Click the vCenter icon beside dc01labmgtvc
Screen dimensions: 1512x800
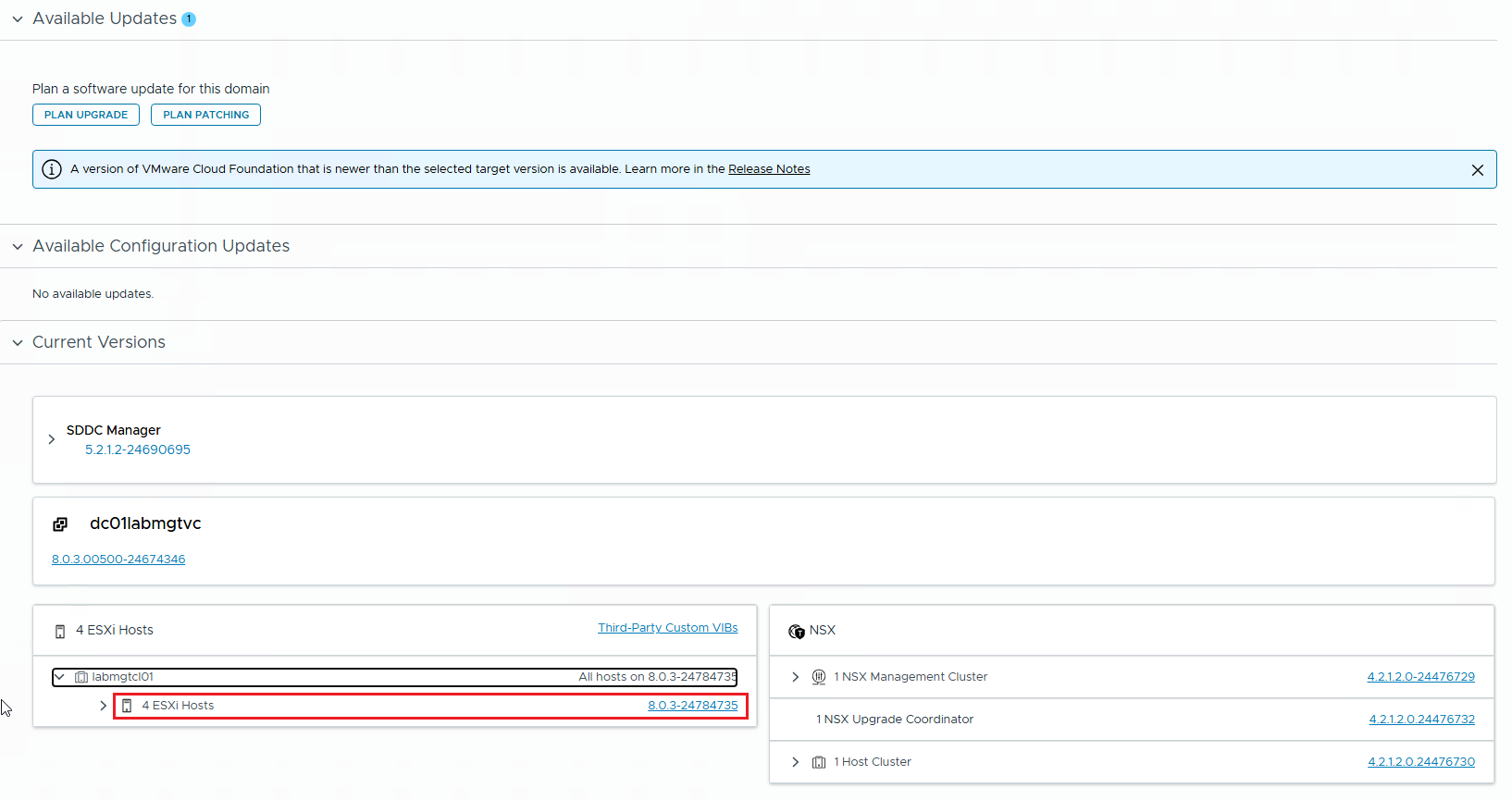pyautogui.click(x=60, y=524)
